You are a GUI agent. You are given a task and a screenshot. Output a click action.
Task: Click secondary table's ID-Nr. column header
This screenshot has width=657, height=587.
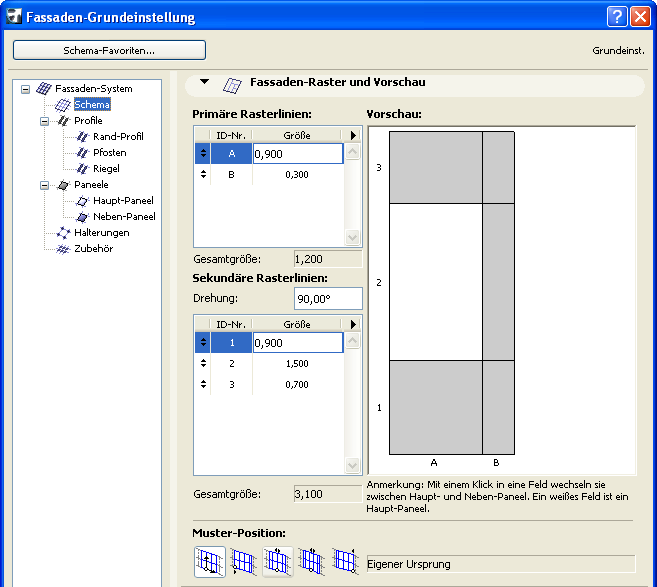pos(231,324)
